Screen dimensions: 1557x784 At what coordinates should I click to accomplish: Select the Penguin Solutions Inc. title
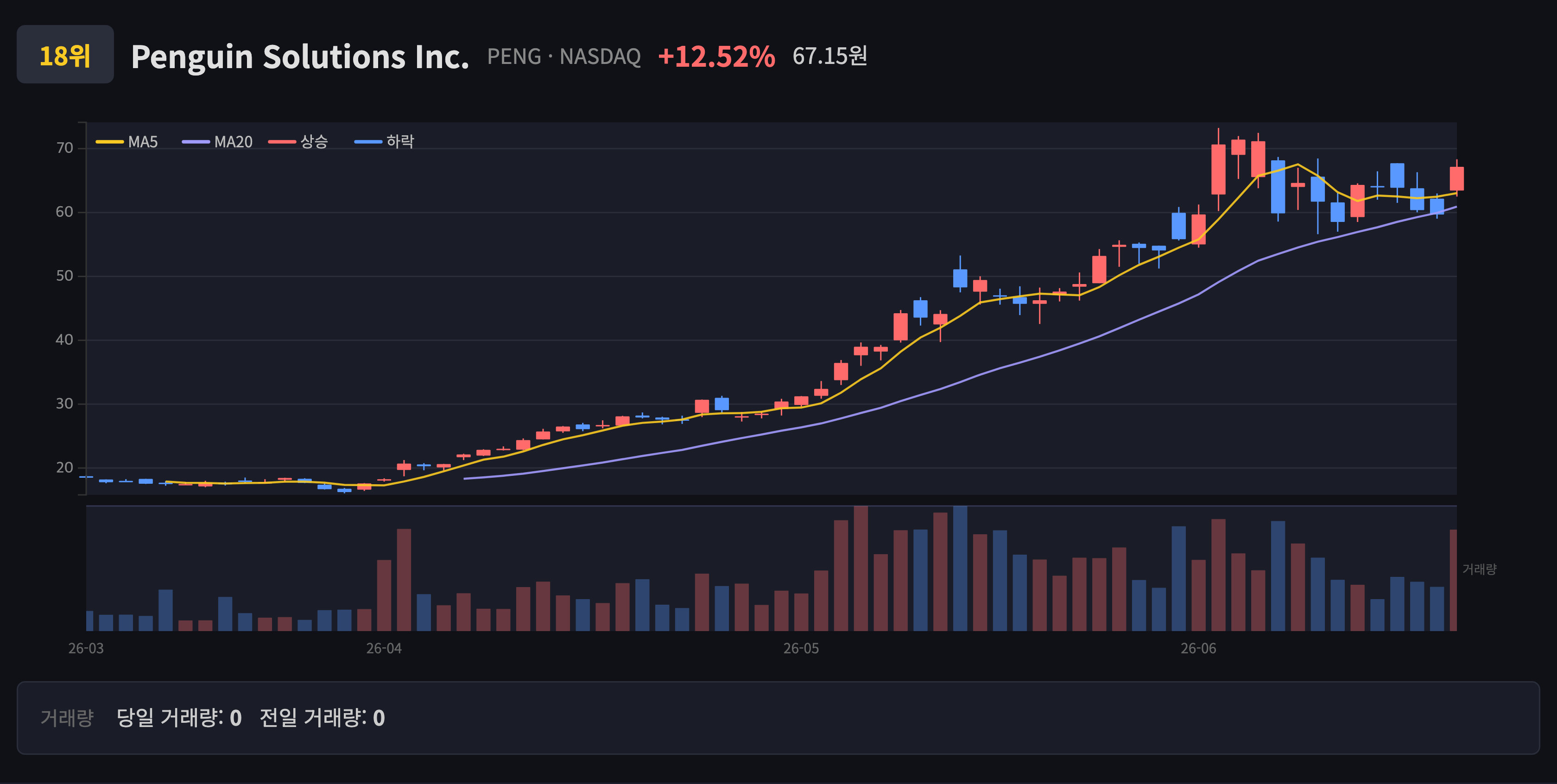300,56
